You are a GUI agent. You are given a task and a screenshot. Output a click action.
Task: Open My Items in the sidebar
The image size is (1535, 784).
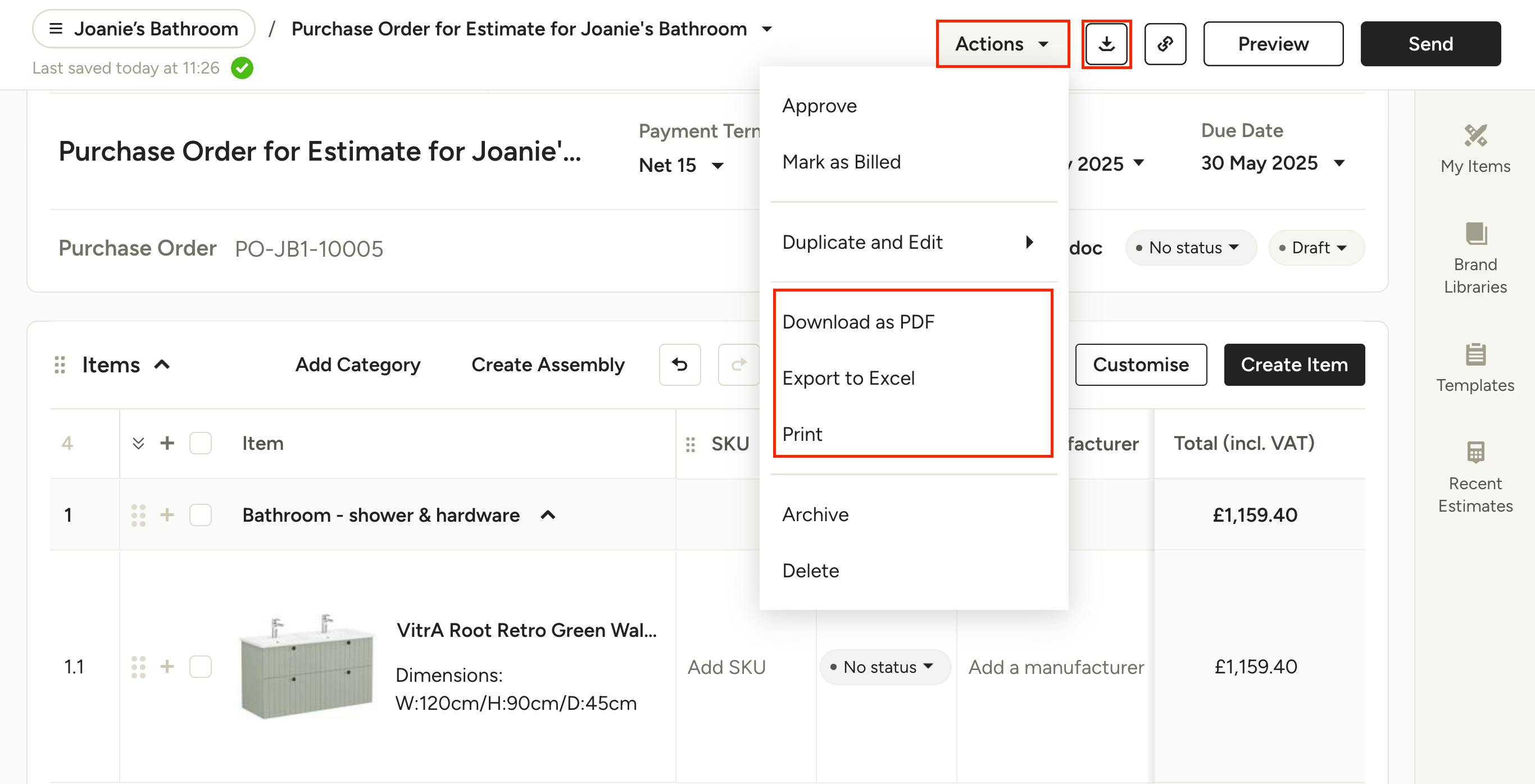click(1475, 149)
